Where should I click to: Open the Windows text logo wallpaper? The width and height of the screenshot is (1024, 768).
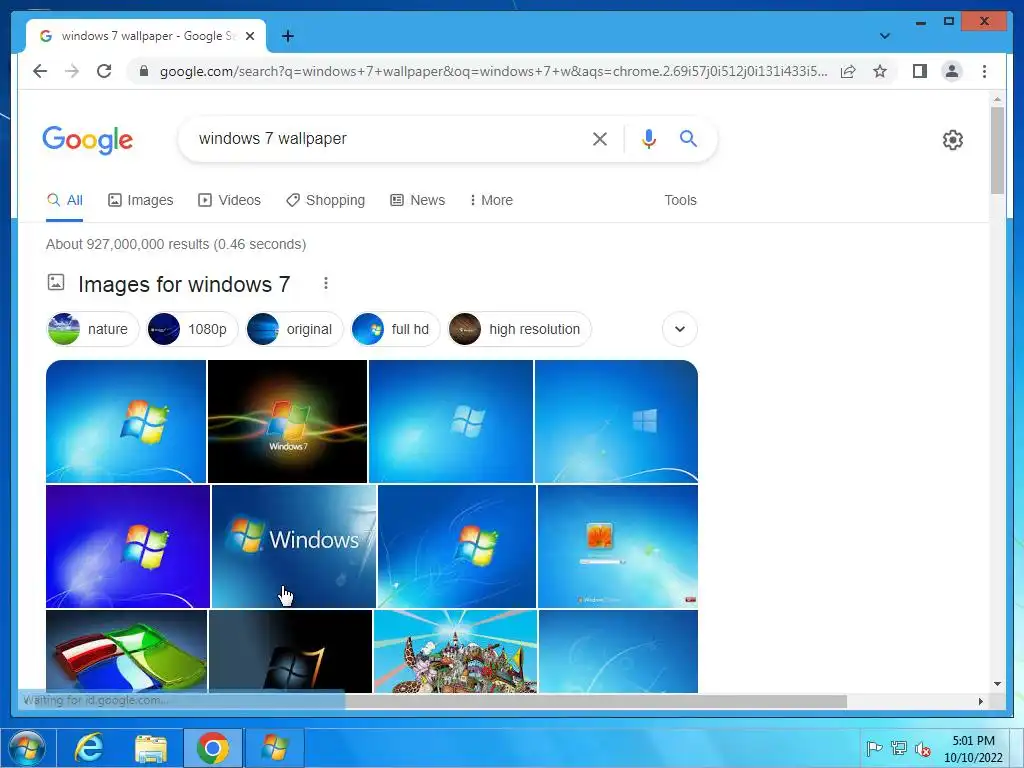click(x=294, y=547)
